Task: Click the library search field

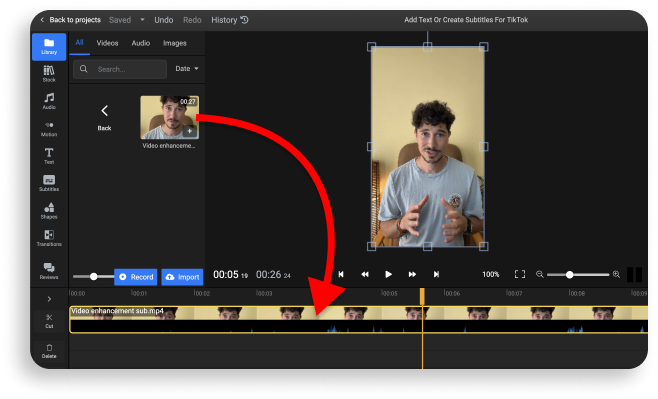Action: (120, 69)
